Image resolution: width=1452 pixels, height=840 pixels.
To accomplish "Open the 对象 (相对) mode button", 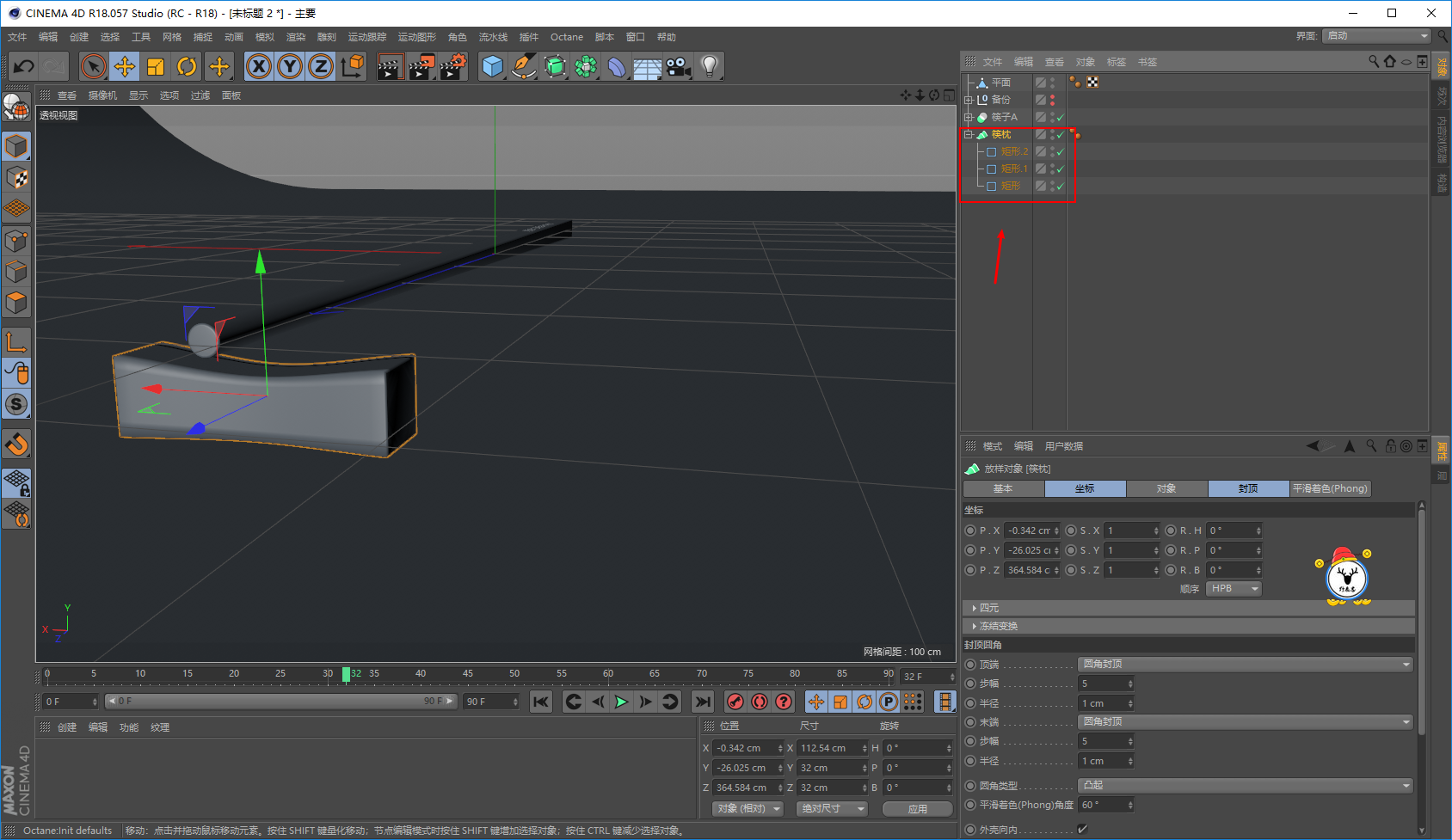I will (748, 809).
